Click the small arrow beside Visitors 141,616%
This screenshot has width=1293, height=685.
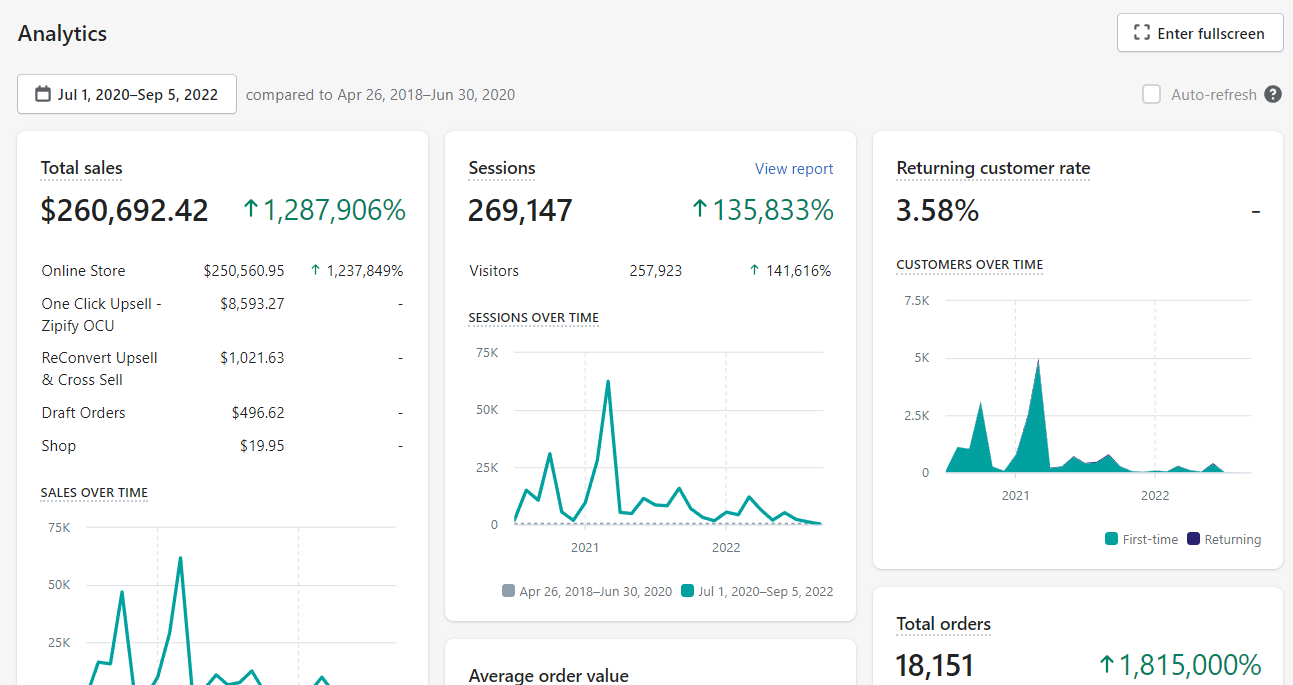pyautogui.click(x=754, y=270)
